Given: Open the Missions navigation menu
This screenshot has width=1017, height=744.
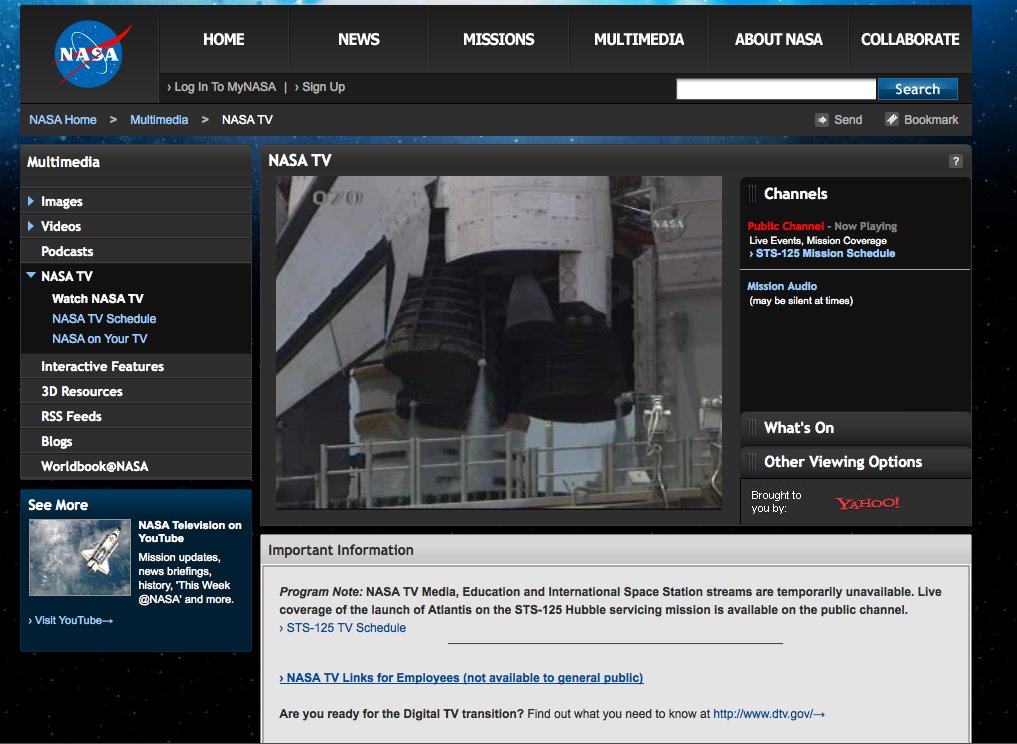Looking at the screenshot, I should tap(498, 40).
